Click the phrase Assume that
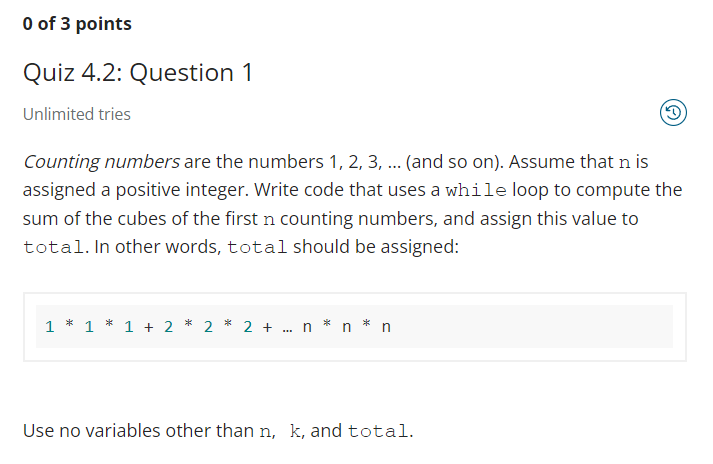This screenshot has width=713, height=464. coord(561,162)
